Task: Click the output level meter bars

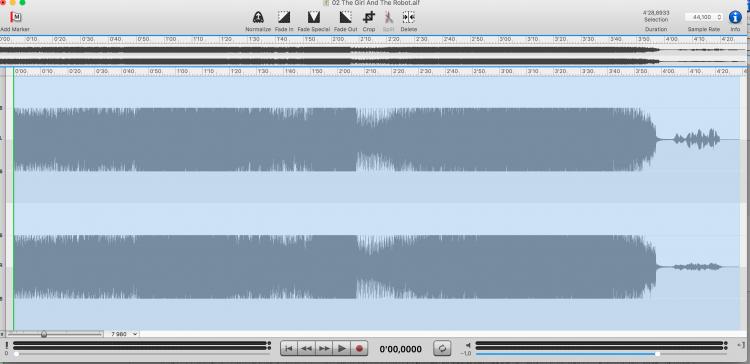Action: 601,345
